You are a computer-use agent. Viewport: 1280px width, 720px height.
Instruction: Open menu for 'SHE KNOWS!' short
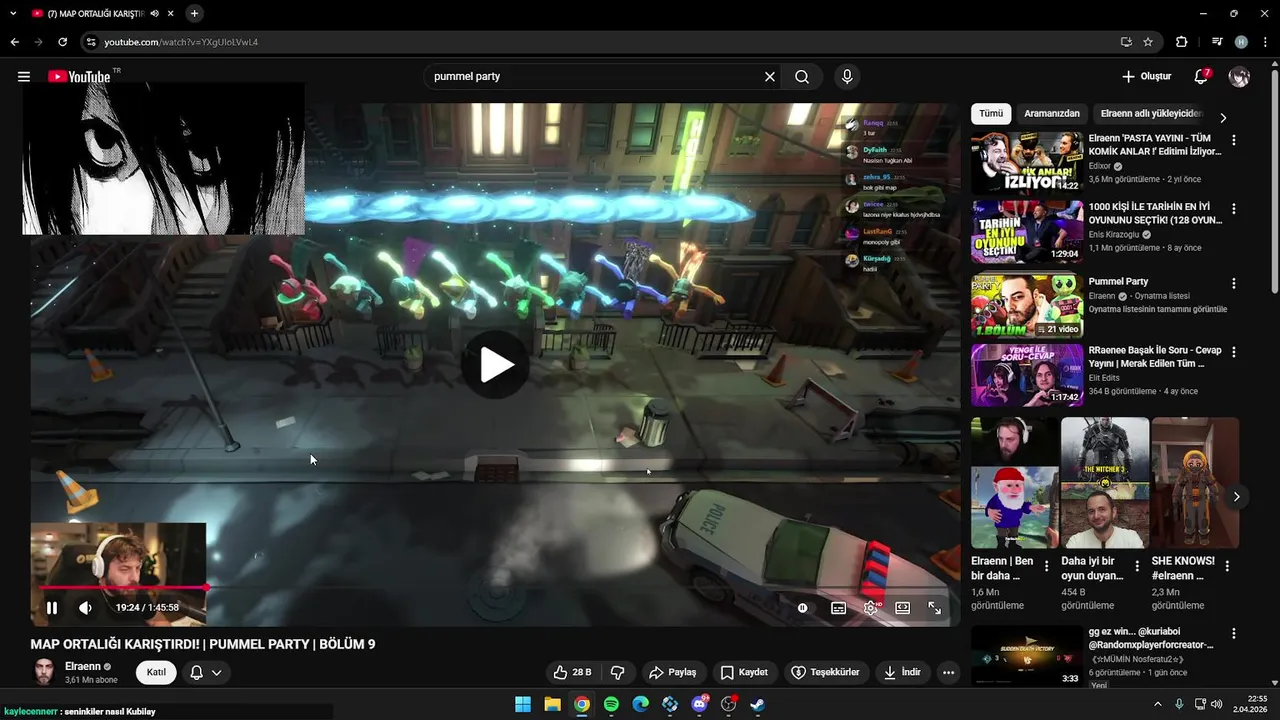click(x=1227, y=566)
